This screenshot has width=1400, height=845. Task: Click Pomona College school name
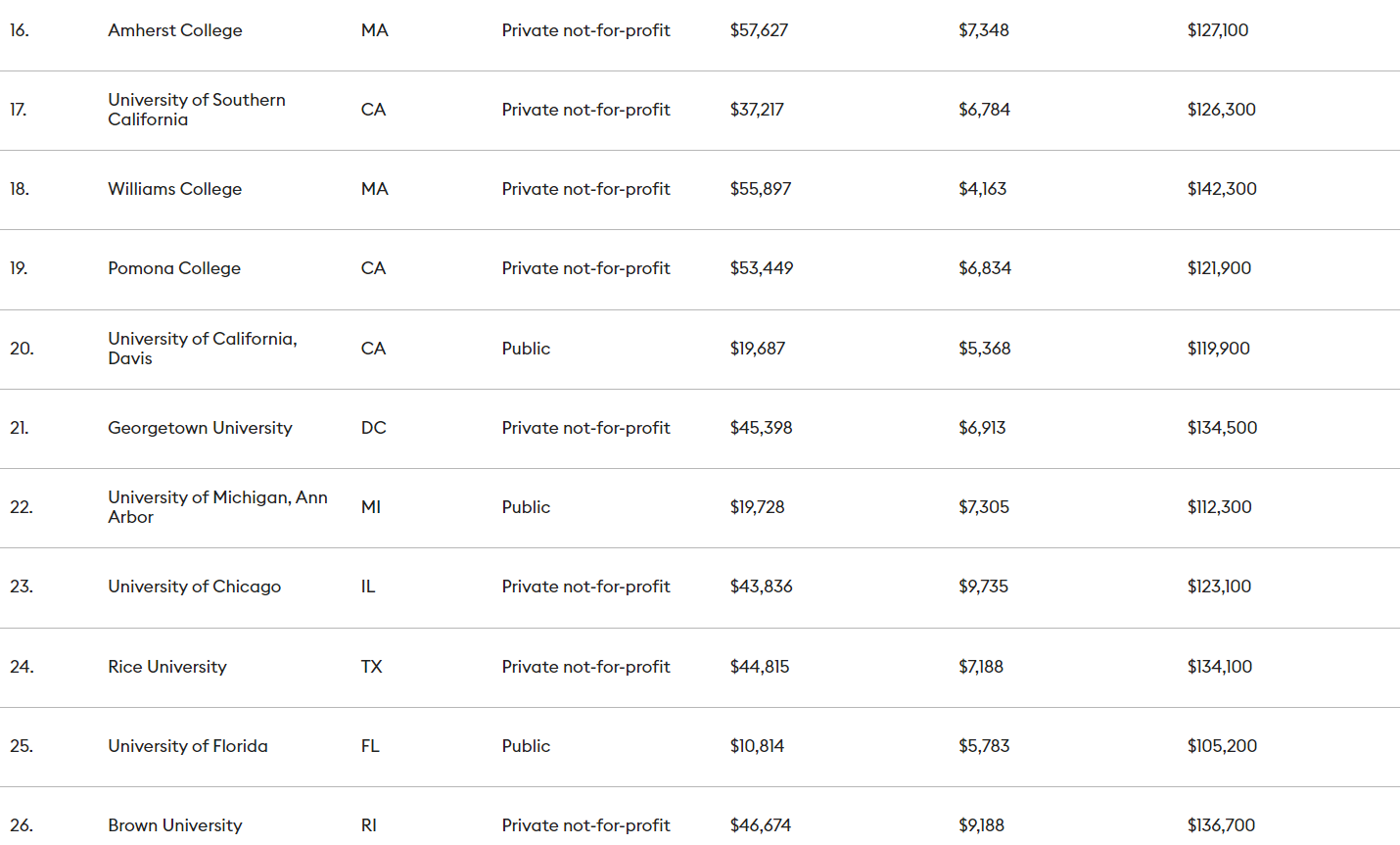click(x=173, y=268)
